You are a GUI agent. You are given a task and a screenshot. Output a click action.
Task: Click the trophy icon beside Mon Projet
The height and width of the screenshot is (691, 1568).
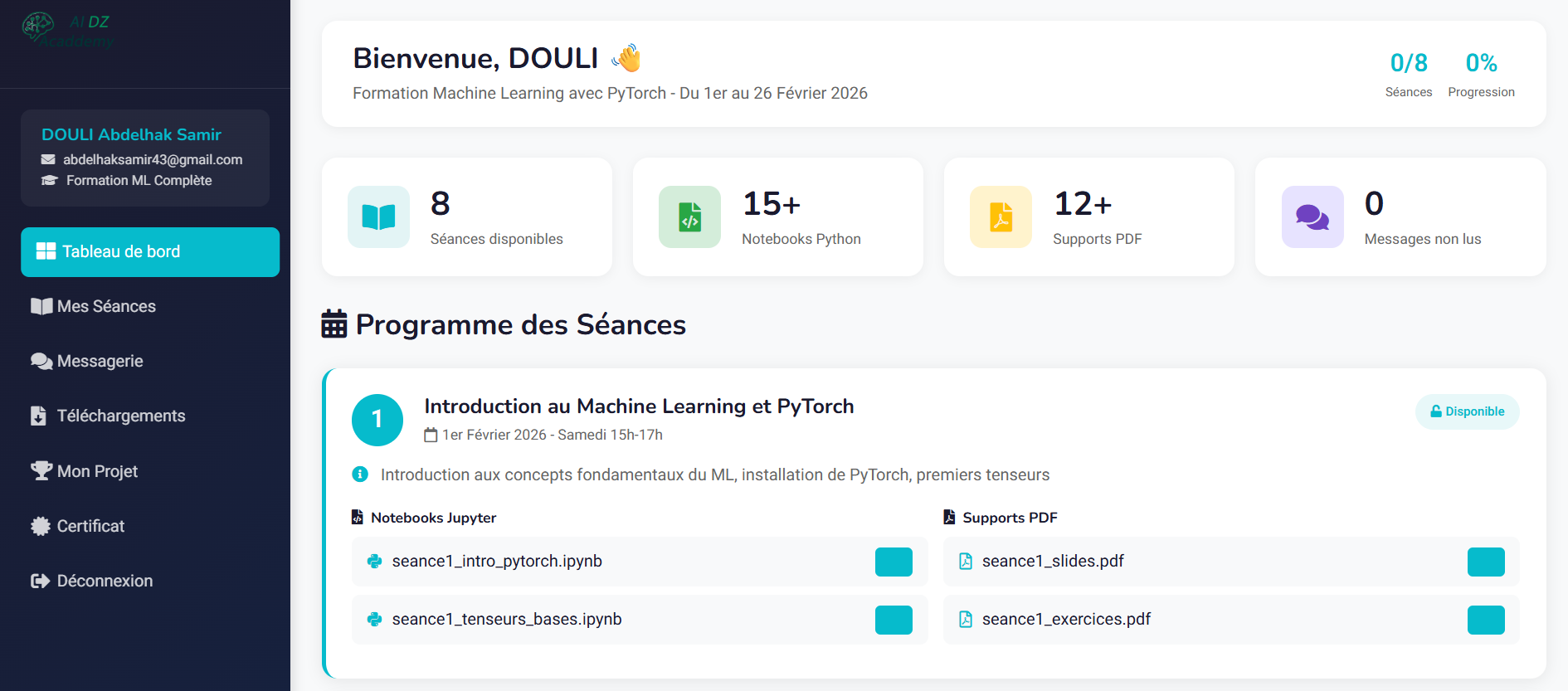41,470
